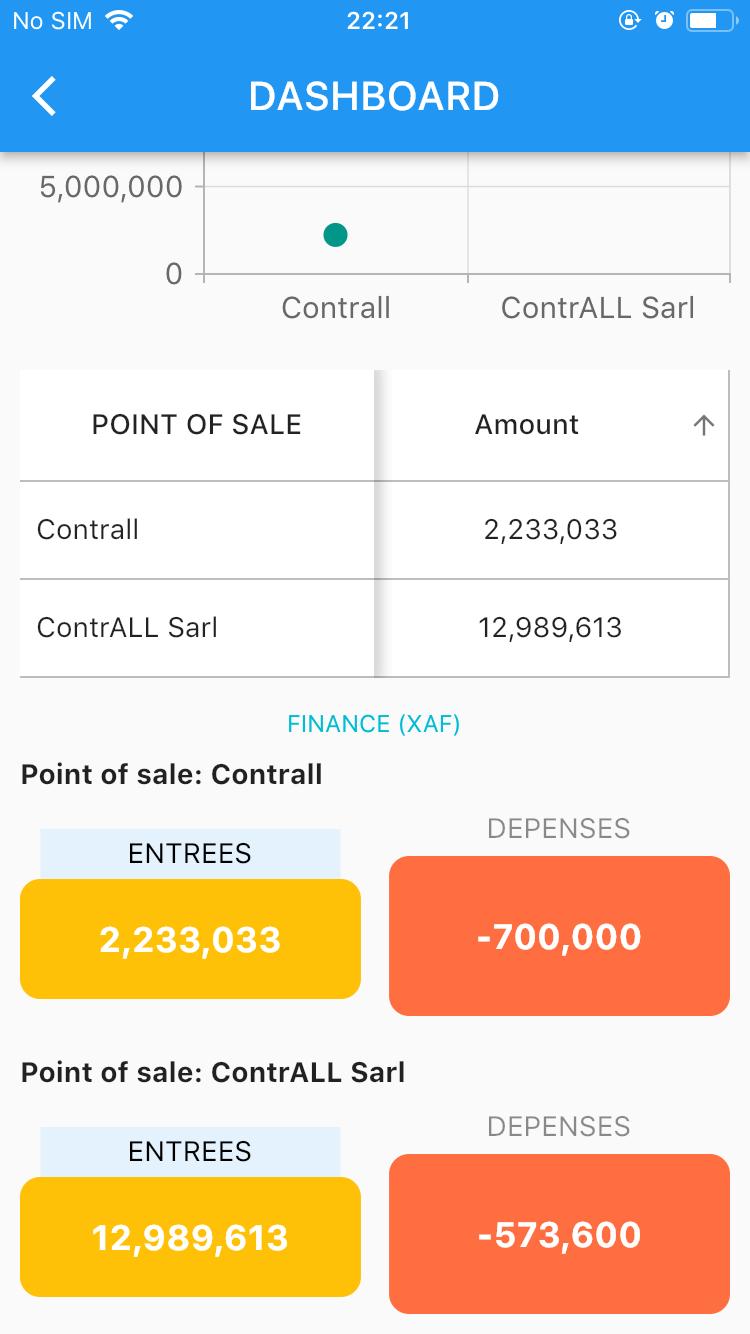Image resolution: width=750 pixels, height=1334 pixels.
Task: Tap the rotation lock status icon
Action: pos(629,21)
